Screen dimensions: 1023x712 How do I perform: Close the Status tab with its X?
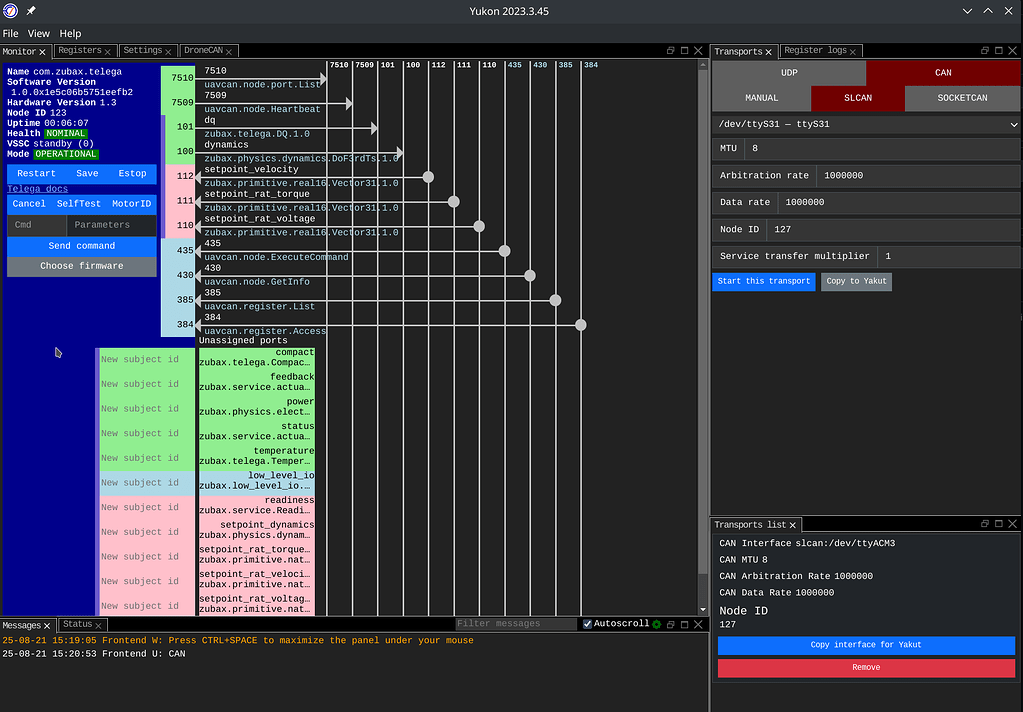(99, 625)
